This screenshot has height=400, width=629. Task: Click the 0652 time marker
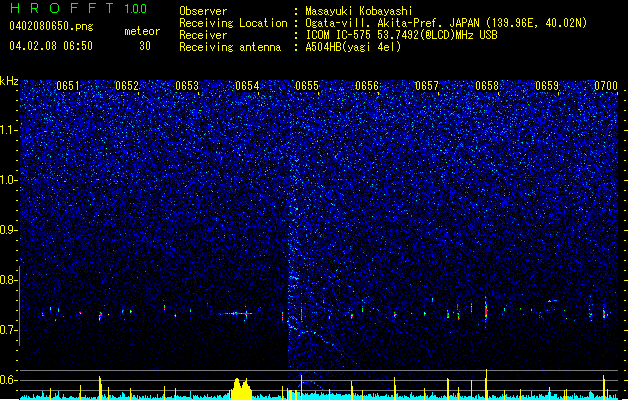127,85
